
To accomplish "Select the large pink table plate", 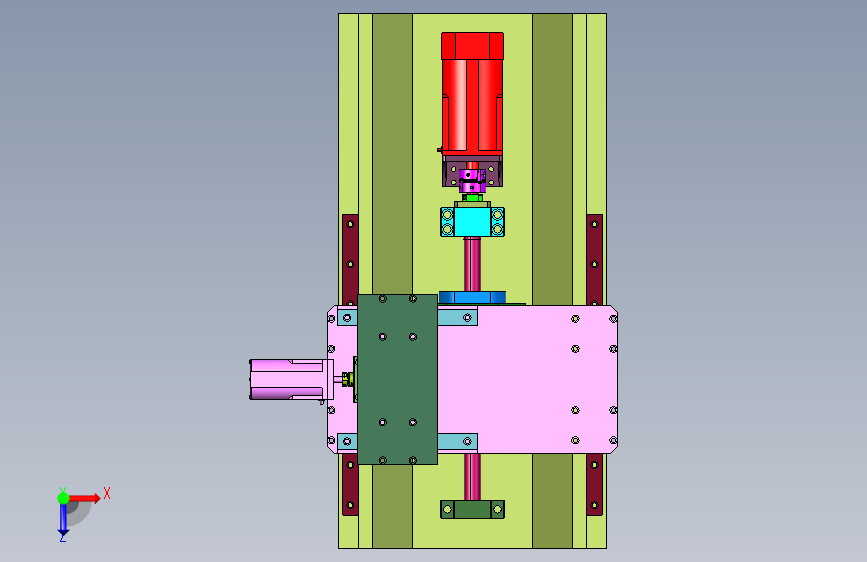I will click(x=527, y=379).
